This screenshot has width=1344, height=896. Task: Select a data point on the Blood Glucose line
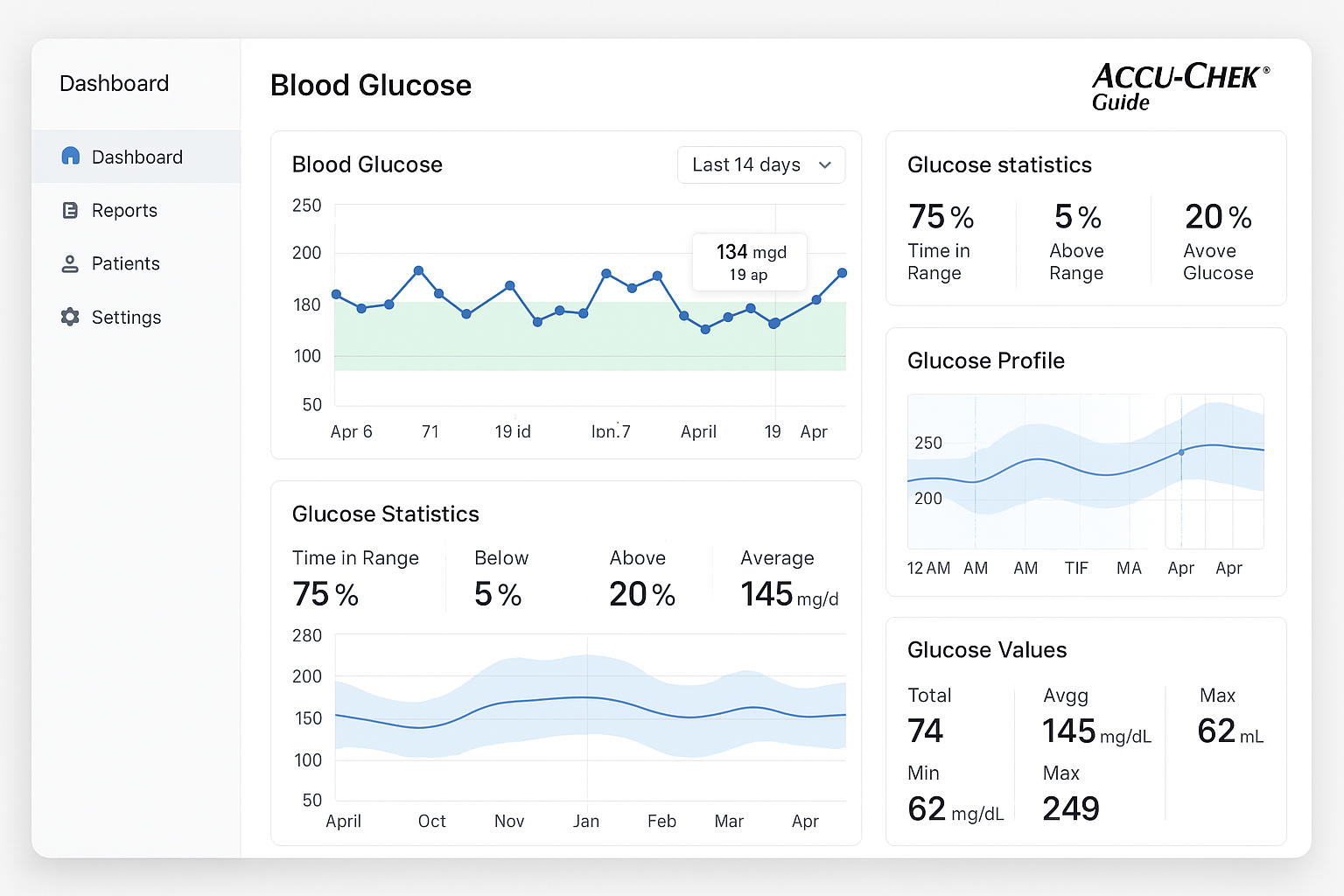(x=420, y=270)
